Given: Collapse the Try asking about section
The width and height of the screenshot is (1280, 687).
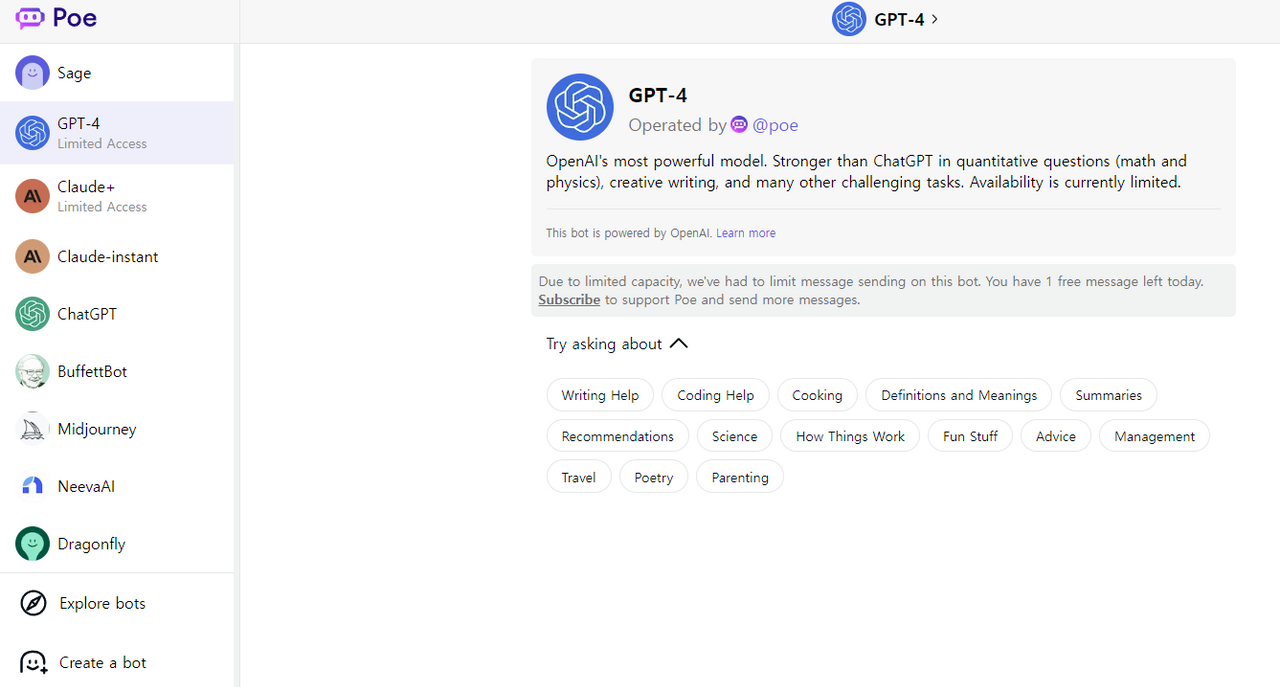Looking at the screenshot, I should coord(679,344).
